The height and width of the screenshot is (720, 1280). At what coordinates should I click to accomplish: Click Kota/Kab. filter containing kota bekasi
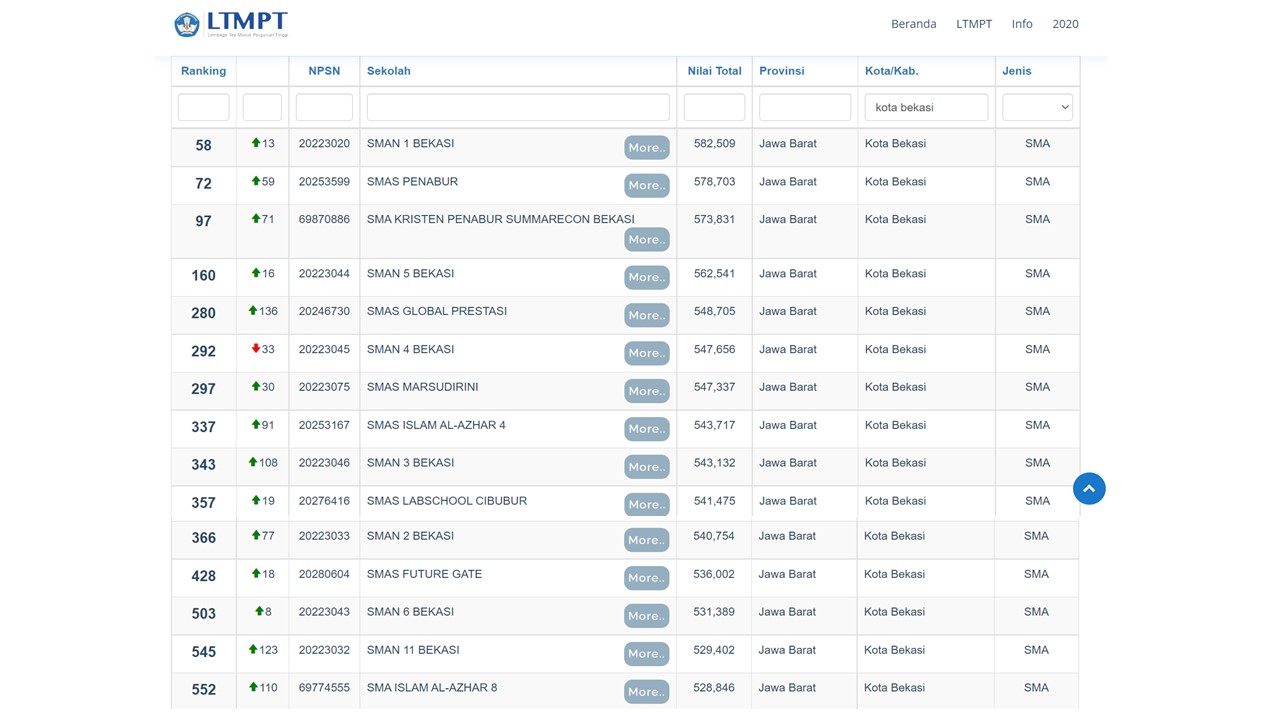tap(926, 107)
